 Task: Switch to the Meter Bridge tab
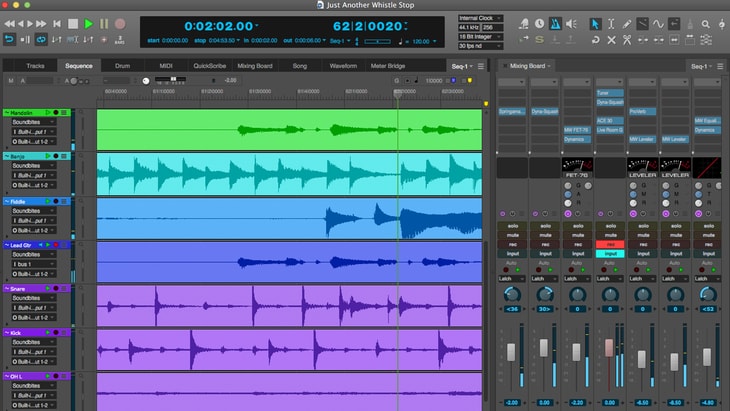388,66
